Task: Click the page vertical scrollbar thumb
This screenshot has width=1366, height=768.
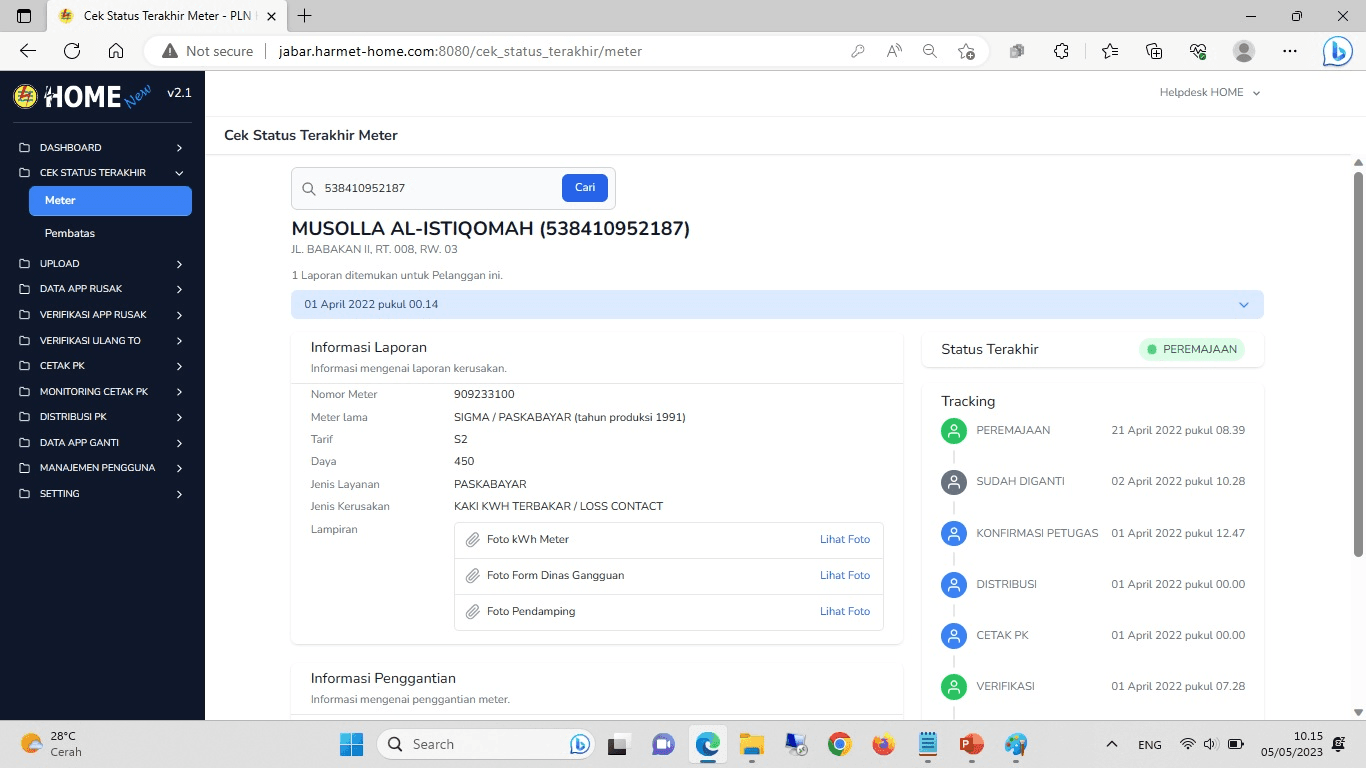Action: click(1358, 364)
